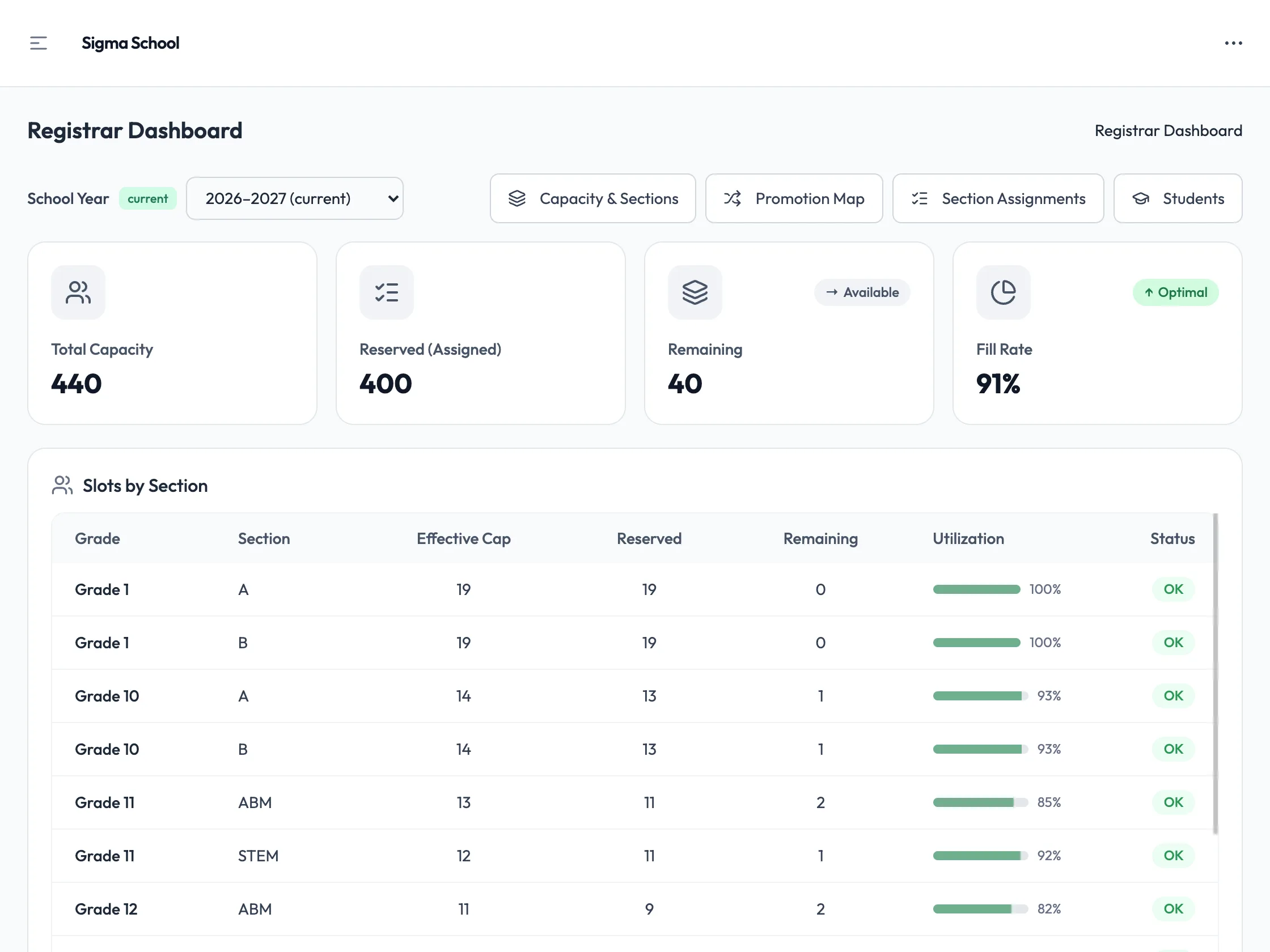Open Capacity & Sections page
The height and width of the screenshot is (952, 1270).
coord(592,198)
